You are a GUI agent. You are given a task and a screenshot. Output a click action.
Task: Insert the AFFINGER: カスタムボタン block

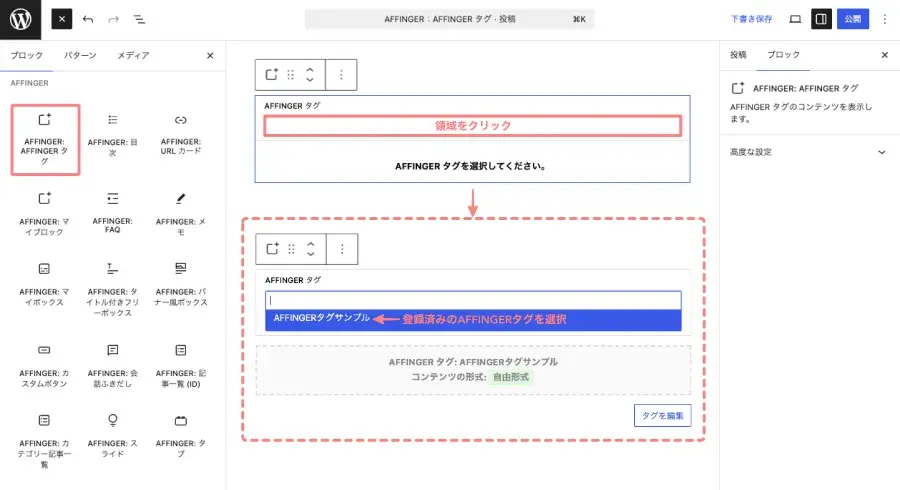pos(44,366)
